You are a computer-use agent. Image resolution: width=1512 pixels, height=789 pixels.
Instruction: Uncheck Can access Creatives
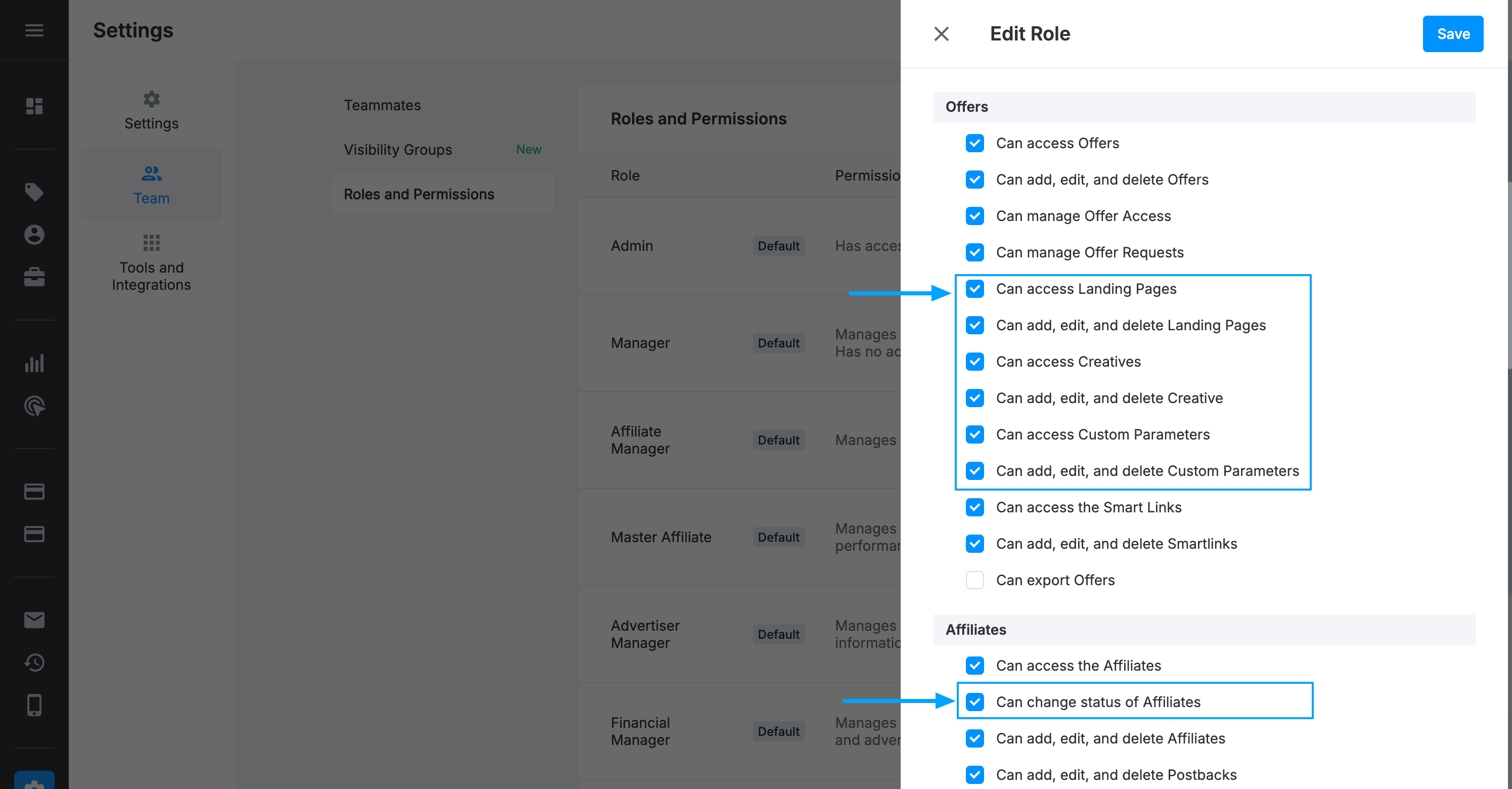point(975,362)
